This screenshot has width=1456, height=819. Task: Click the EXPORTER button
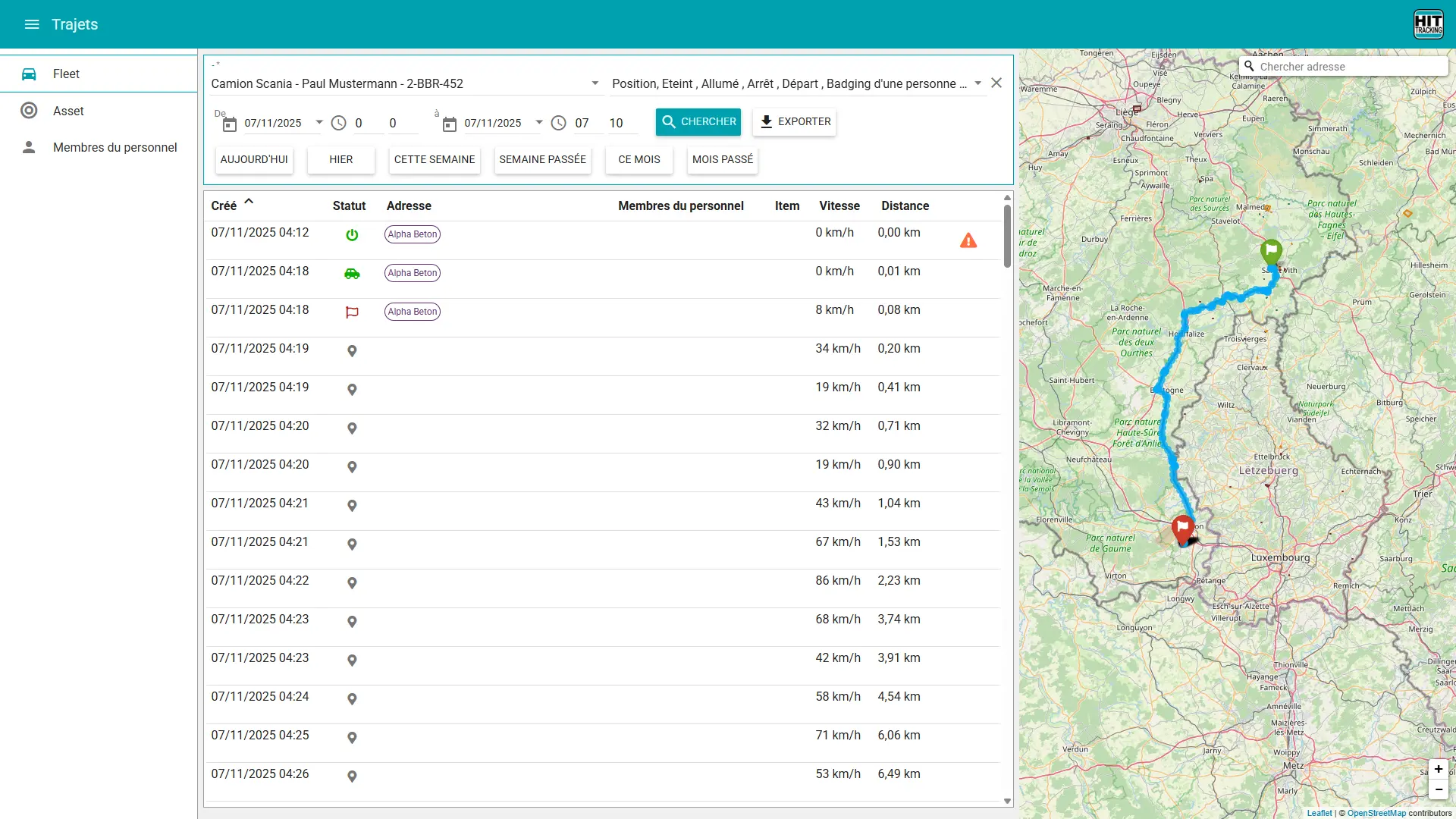click(x=794, y=121)
